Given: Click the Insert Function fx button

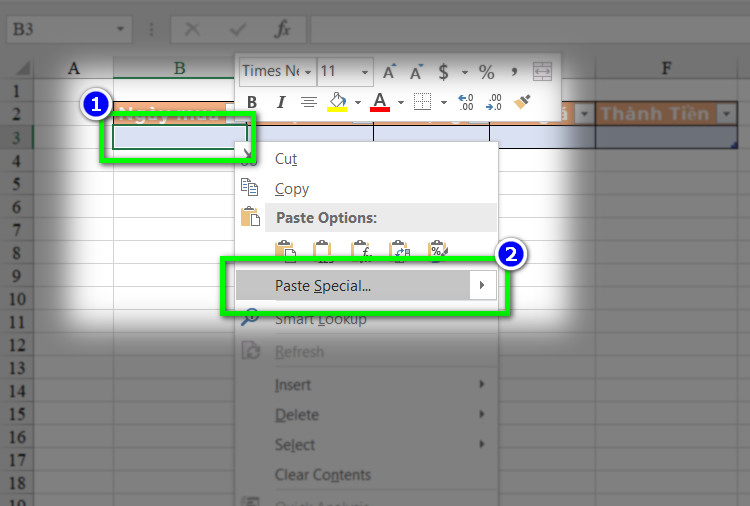Looking at the screenshot, I should pyautogui.click(x=282, y=30).
